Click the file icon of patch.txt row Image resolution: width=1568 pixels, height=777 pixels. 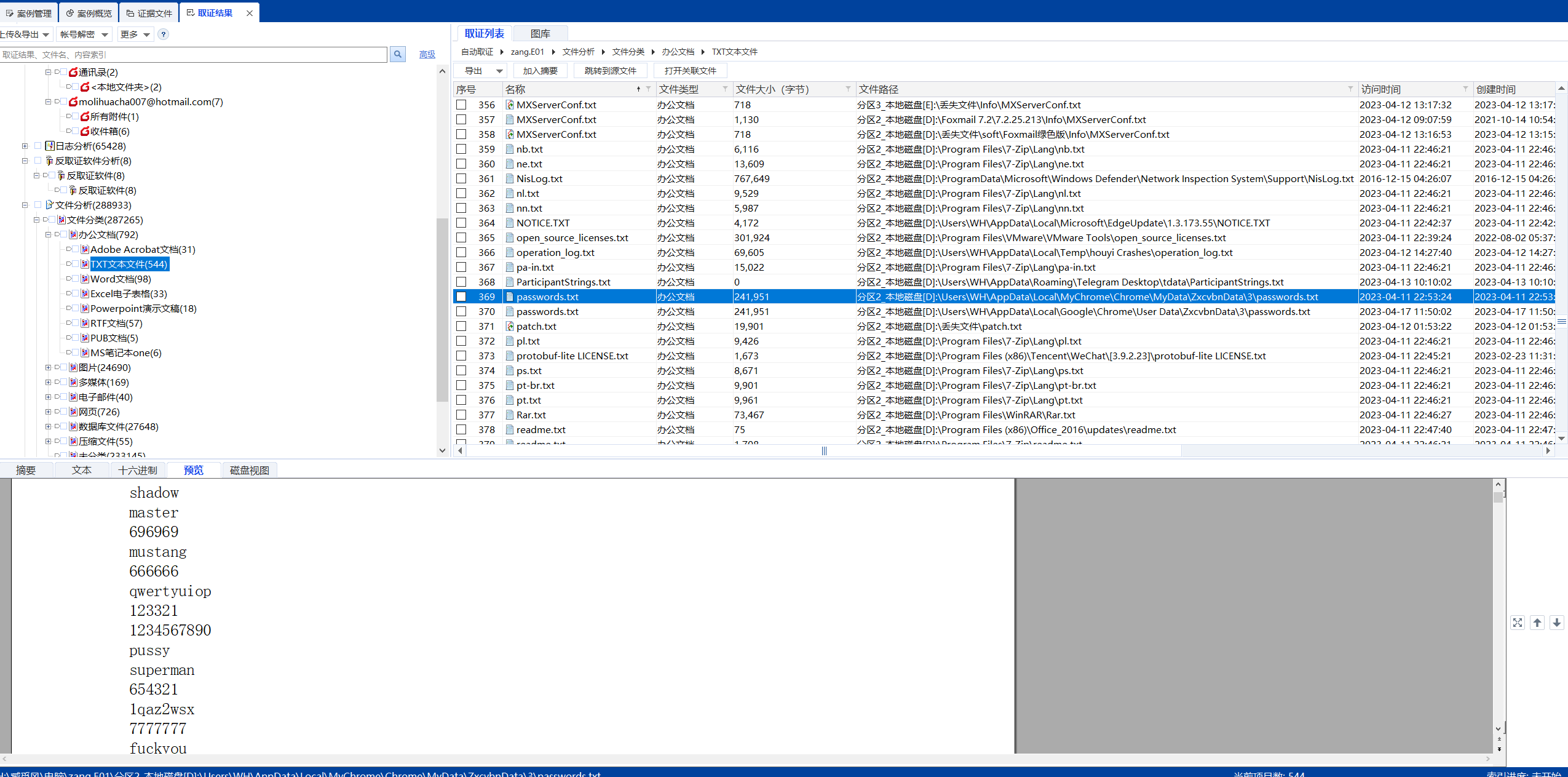510,327
